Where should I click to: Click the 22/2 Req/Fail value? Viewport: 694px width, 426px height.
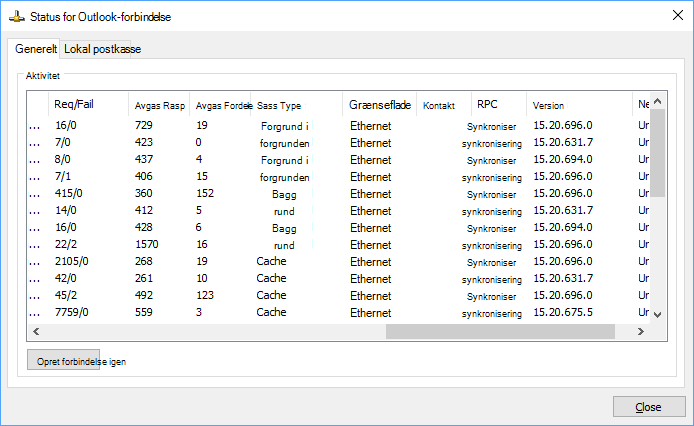pos(66,244)
